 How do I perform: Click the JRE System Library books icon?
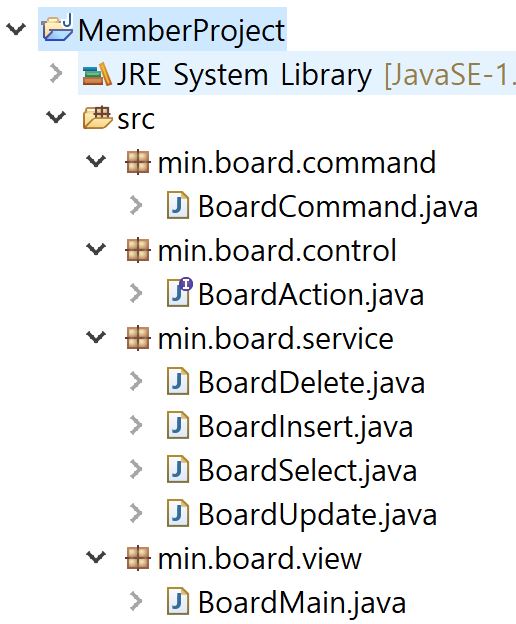[97, 74]
